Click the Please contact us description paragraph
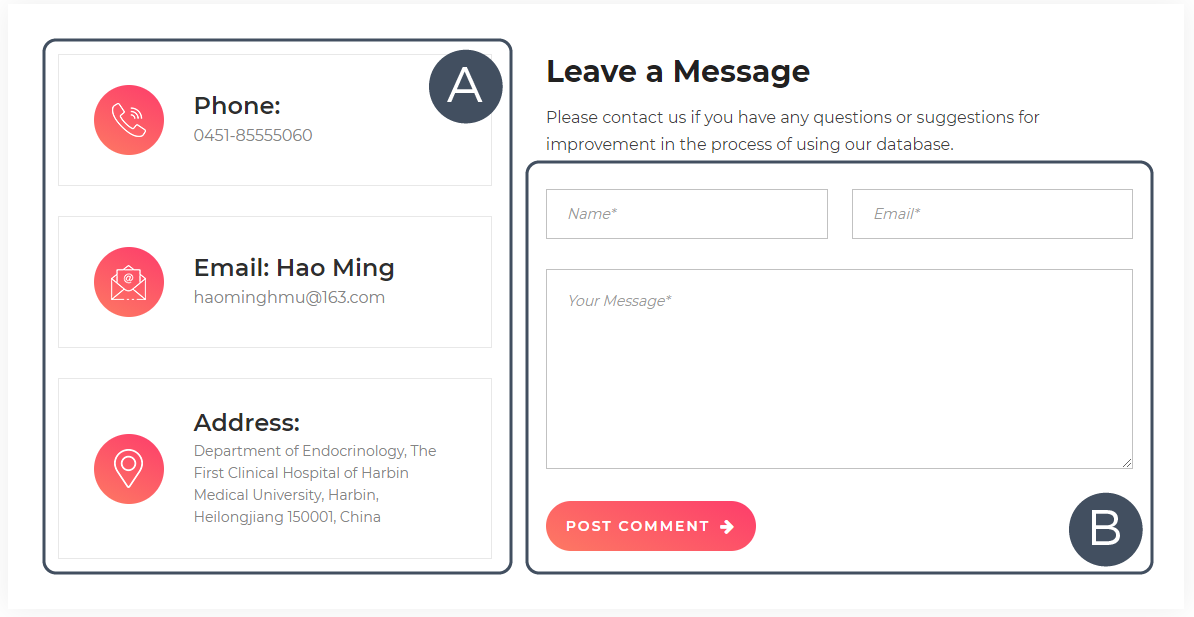1194x617 pixels. [x=793, y=131]
